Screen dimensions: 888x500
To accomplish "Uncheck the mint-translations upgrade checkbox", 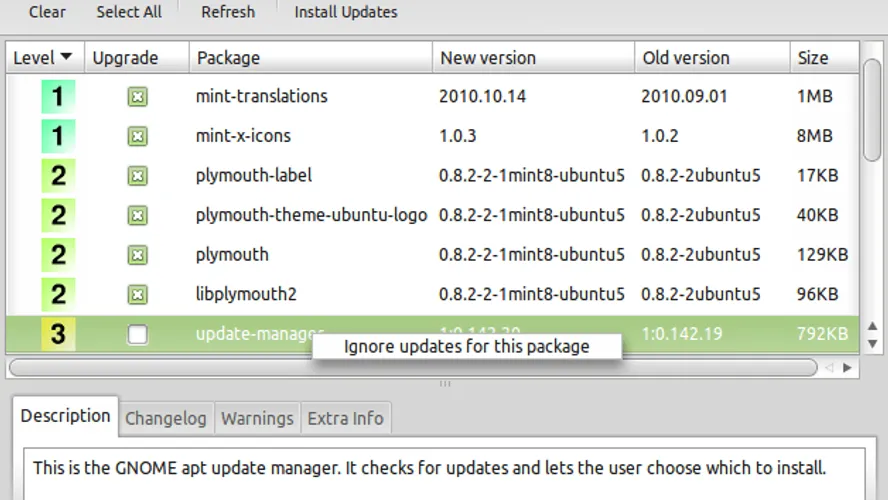I will click(138, 97).
